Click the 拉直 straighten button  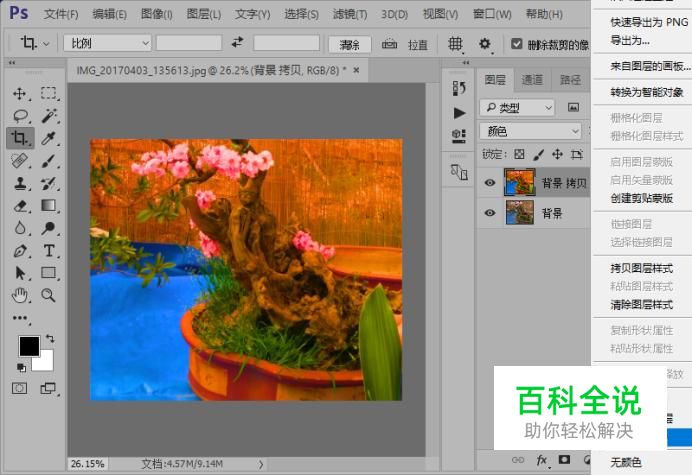[x=417, y=45]
